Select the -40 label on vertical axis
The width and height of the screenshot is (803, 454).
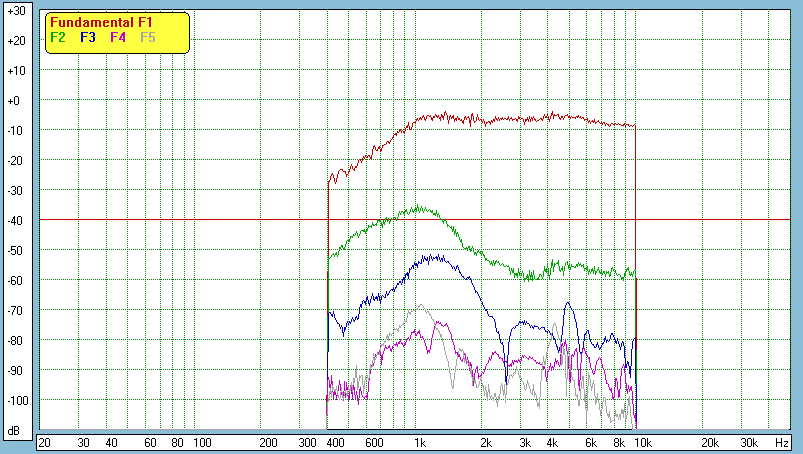tap(15, 220)
